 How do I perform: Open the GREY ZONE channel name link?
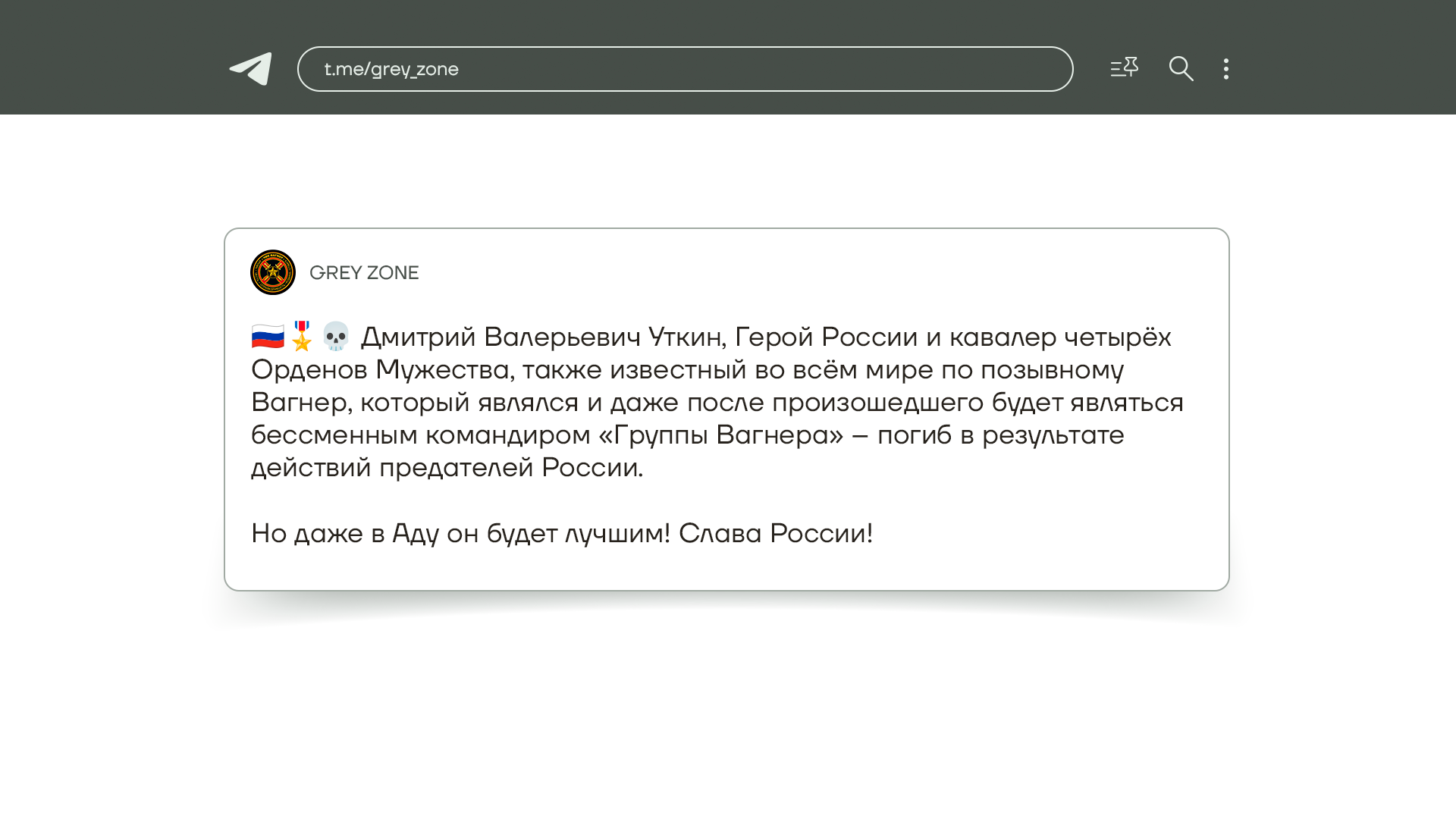pyautogui.click(x=364, y=273)
